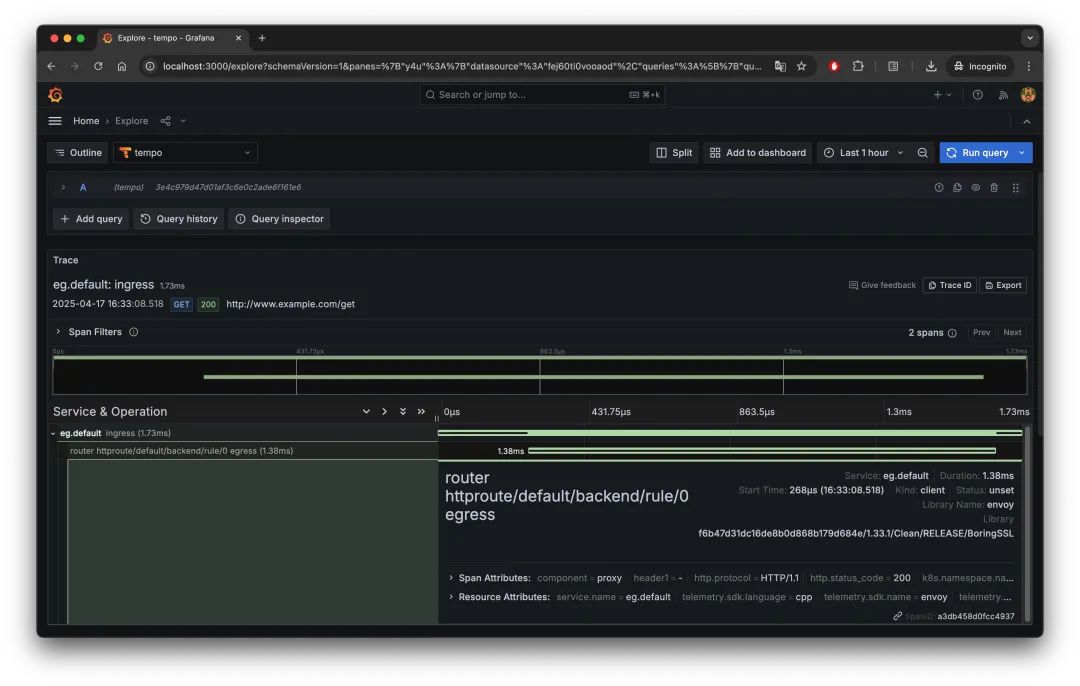Open the Last 1 hour time picker

coord(864,153)
